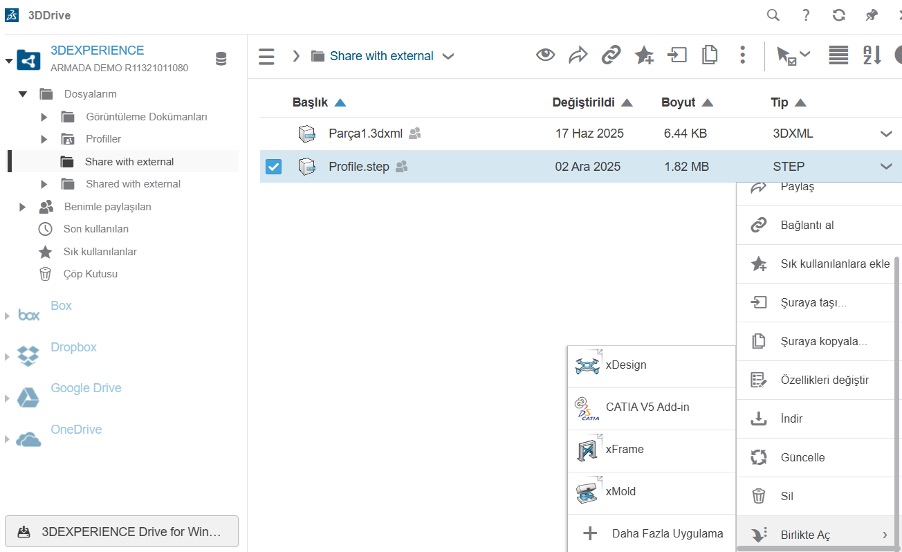This screenshot has width=902, height=552.
Task: Click shared-users icon next to Profile.step
Action: point(402,167)
